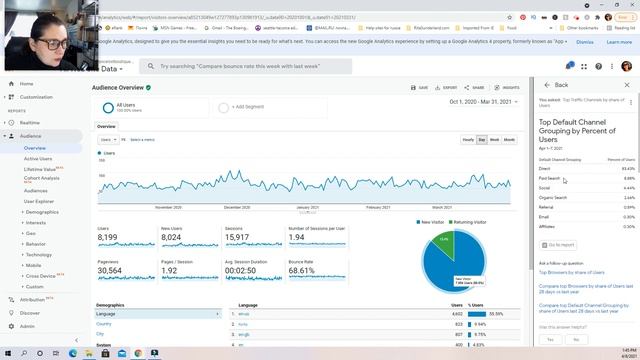
Task: Answer Yes to Was this answer helpful
Action: (x=550, y=340)
